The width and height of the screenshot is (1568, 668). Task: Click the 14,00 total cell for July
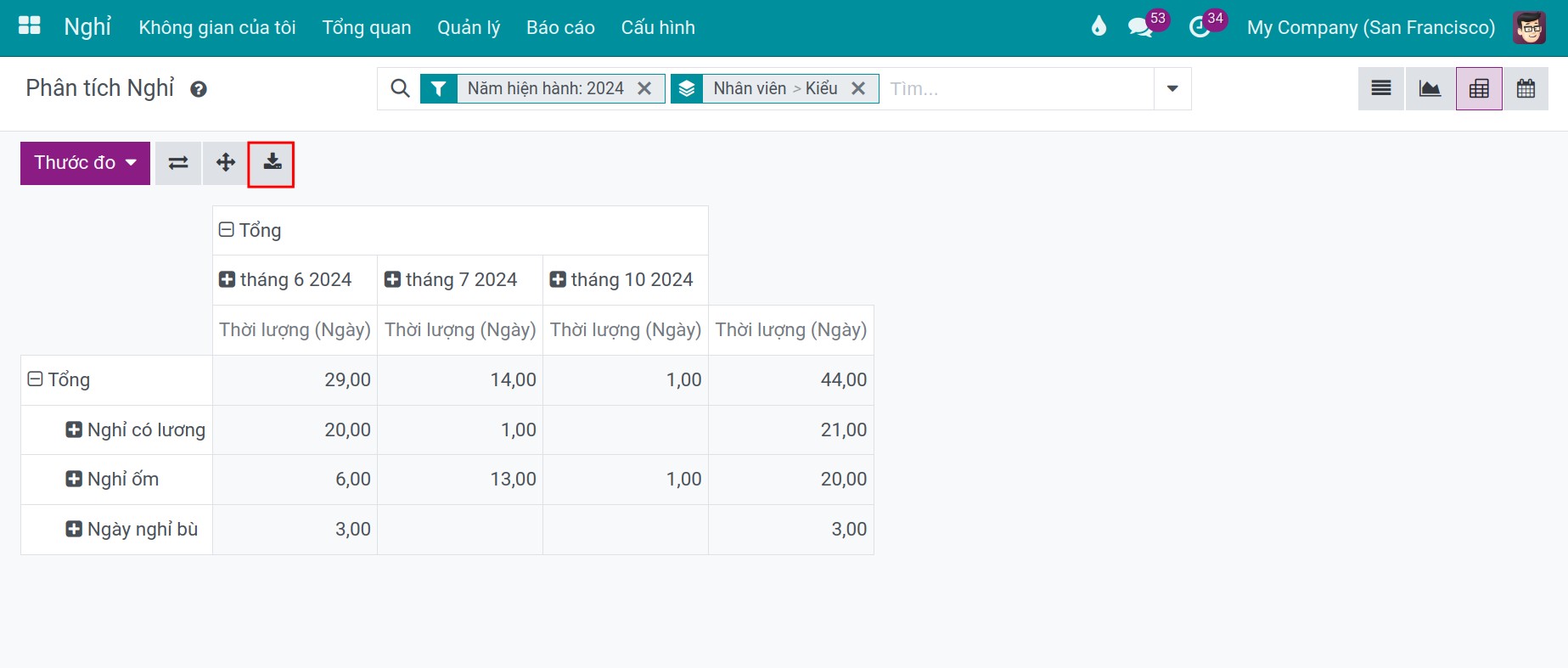tap(460, 379)
